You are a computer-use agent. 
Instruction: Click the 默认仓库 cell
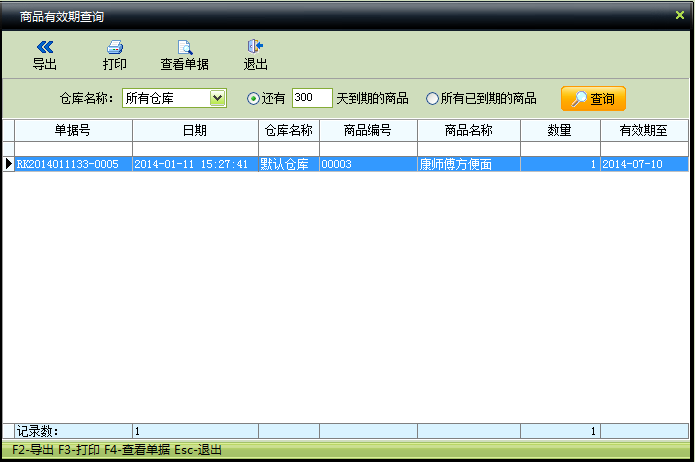pyautogui.click(x=289, y=164)
